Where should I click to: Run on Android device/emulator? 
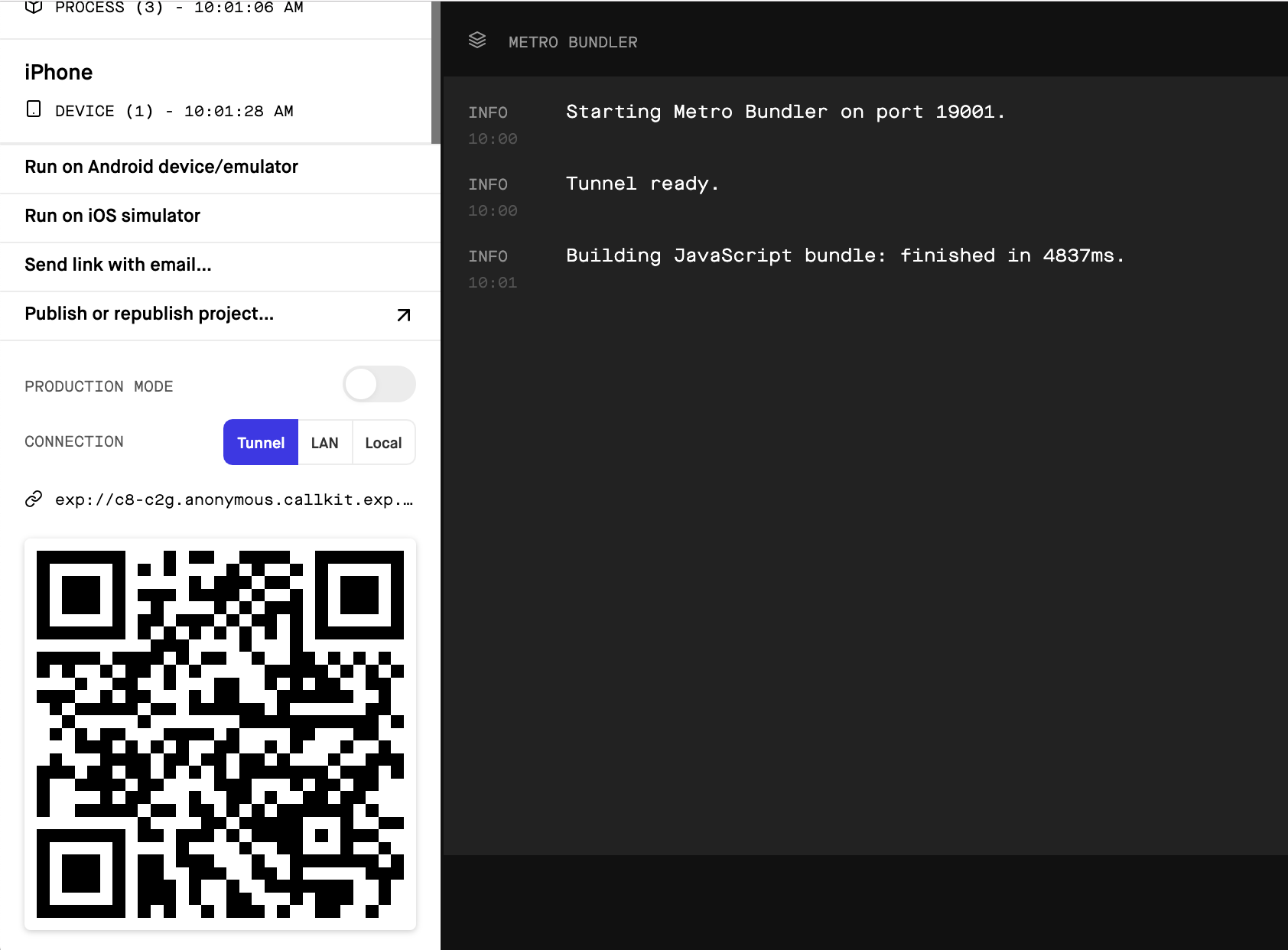point(220,167)
